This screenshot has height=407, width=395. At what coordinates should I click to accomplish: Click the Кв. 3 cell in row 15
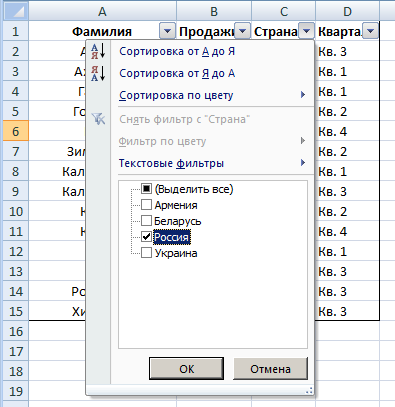(x=347, y=311)
